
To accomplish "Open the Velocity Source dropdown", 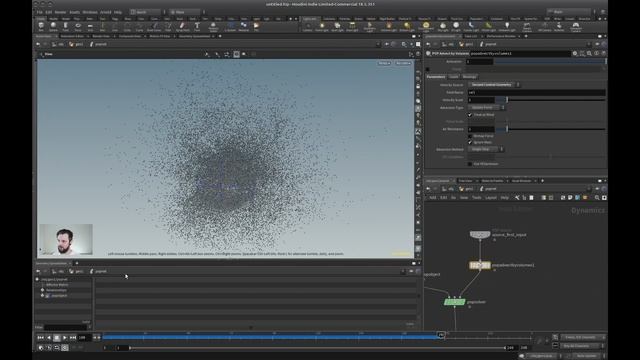I will 494,84.
